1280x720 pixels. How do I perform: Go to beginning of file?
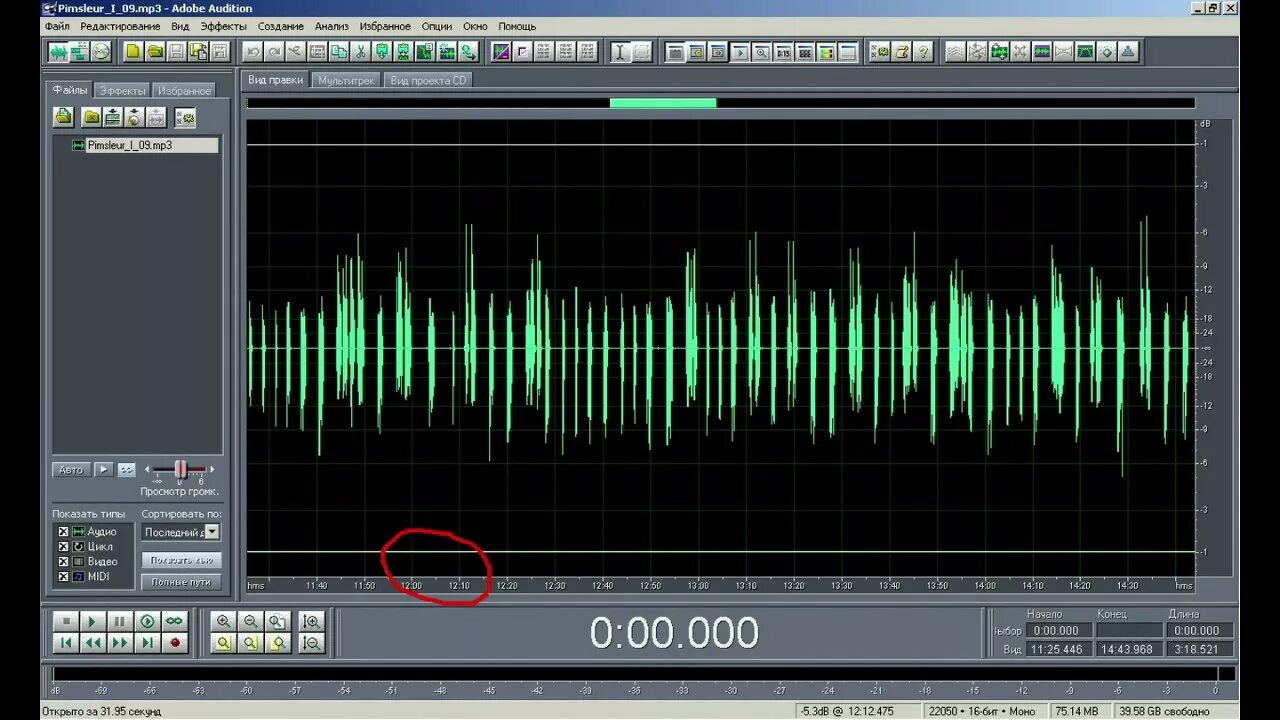66,643
